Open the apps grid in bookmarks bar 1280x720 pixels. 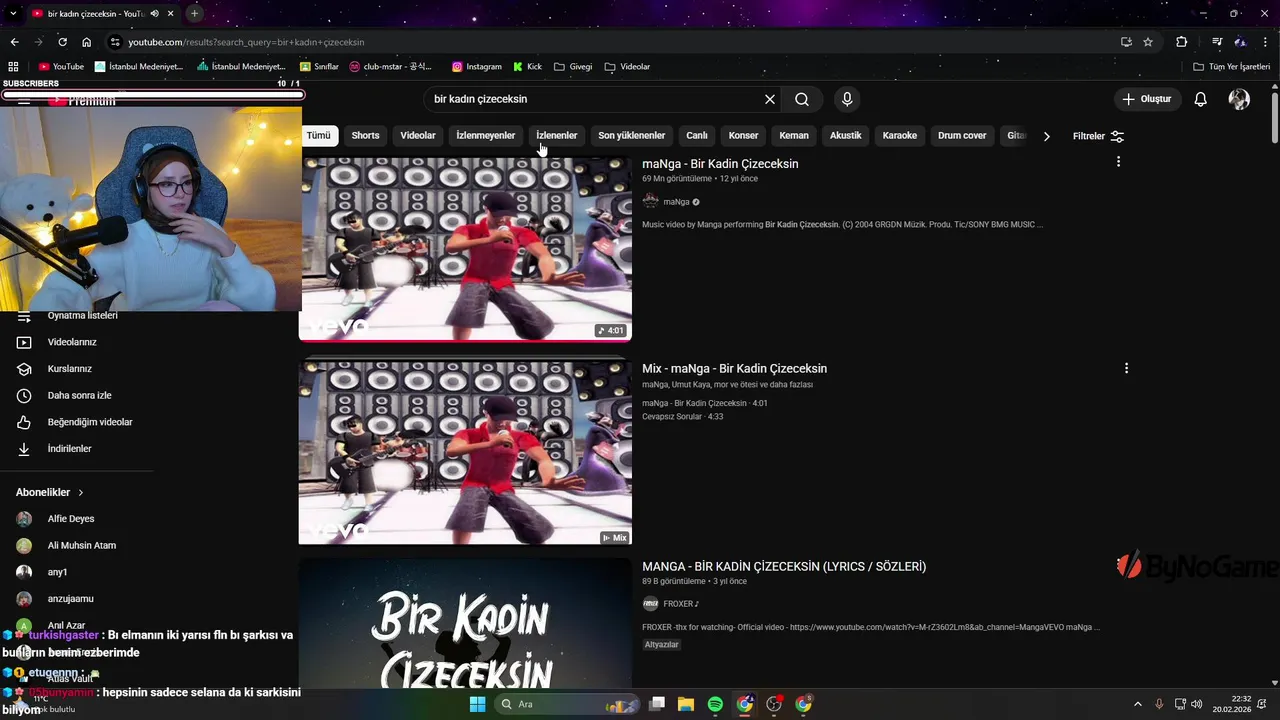point(13,67)
